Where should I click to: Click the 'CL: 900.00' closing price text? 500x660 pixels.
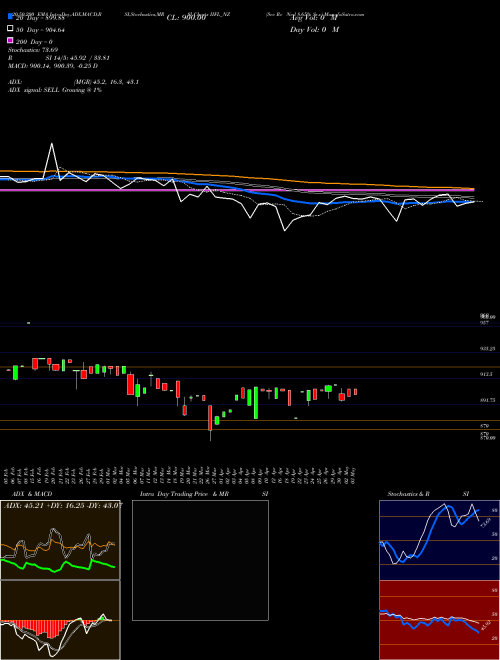point(186,18)
